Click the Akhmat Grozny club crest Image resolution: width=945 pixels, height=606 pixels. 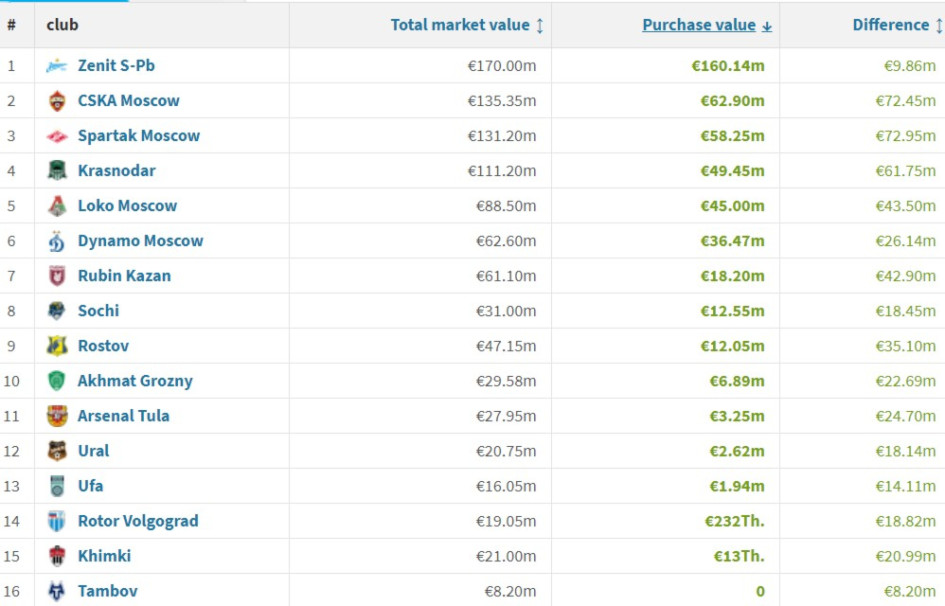coord(57,381)
